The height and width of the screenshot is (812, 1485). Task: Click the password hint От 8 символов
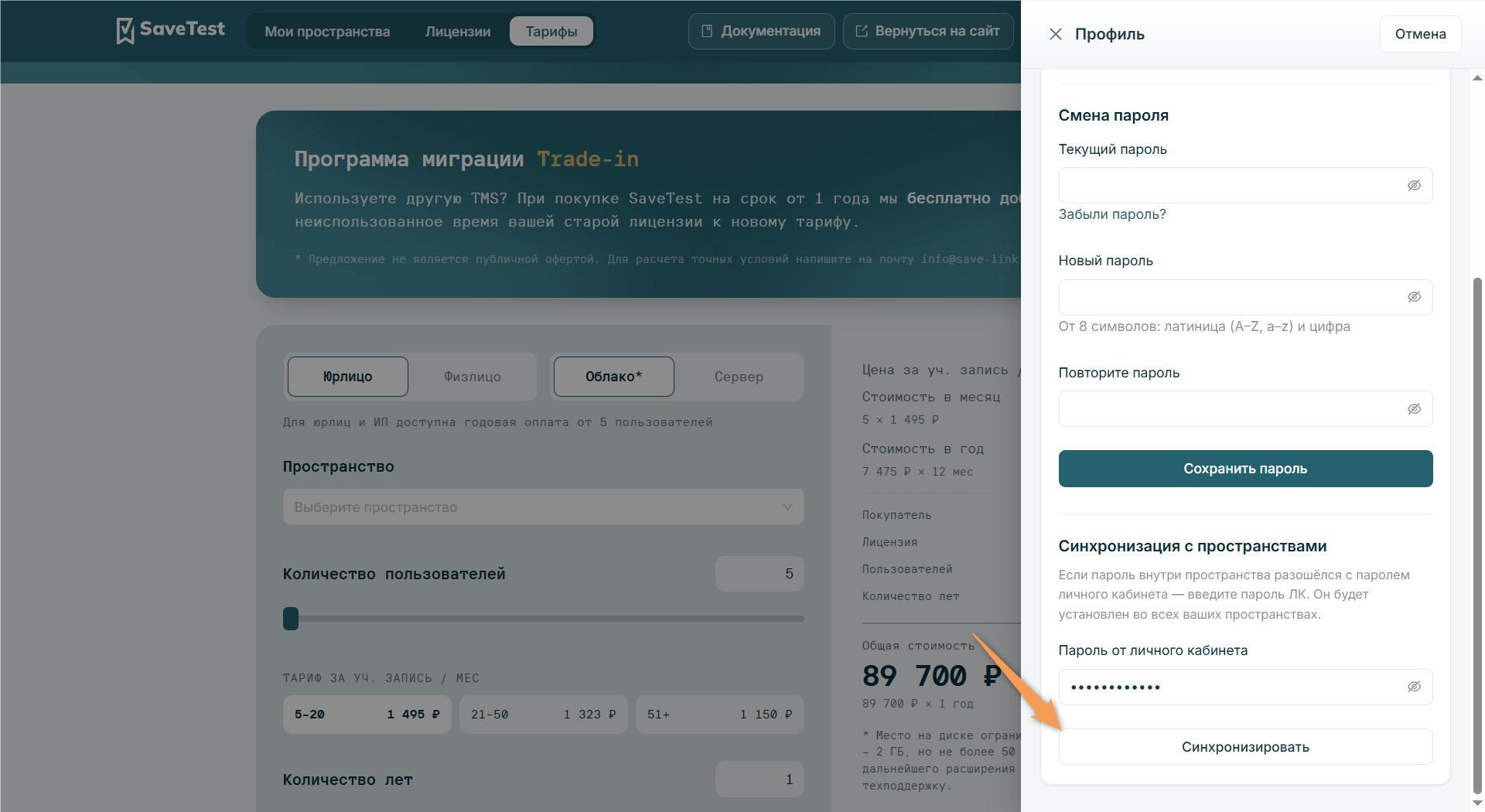1204,326
